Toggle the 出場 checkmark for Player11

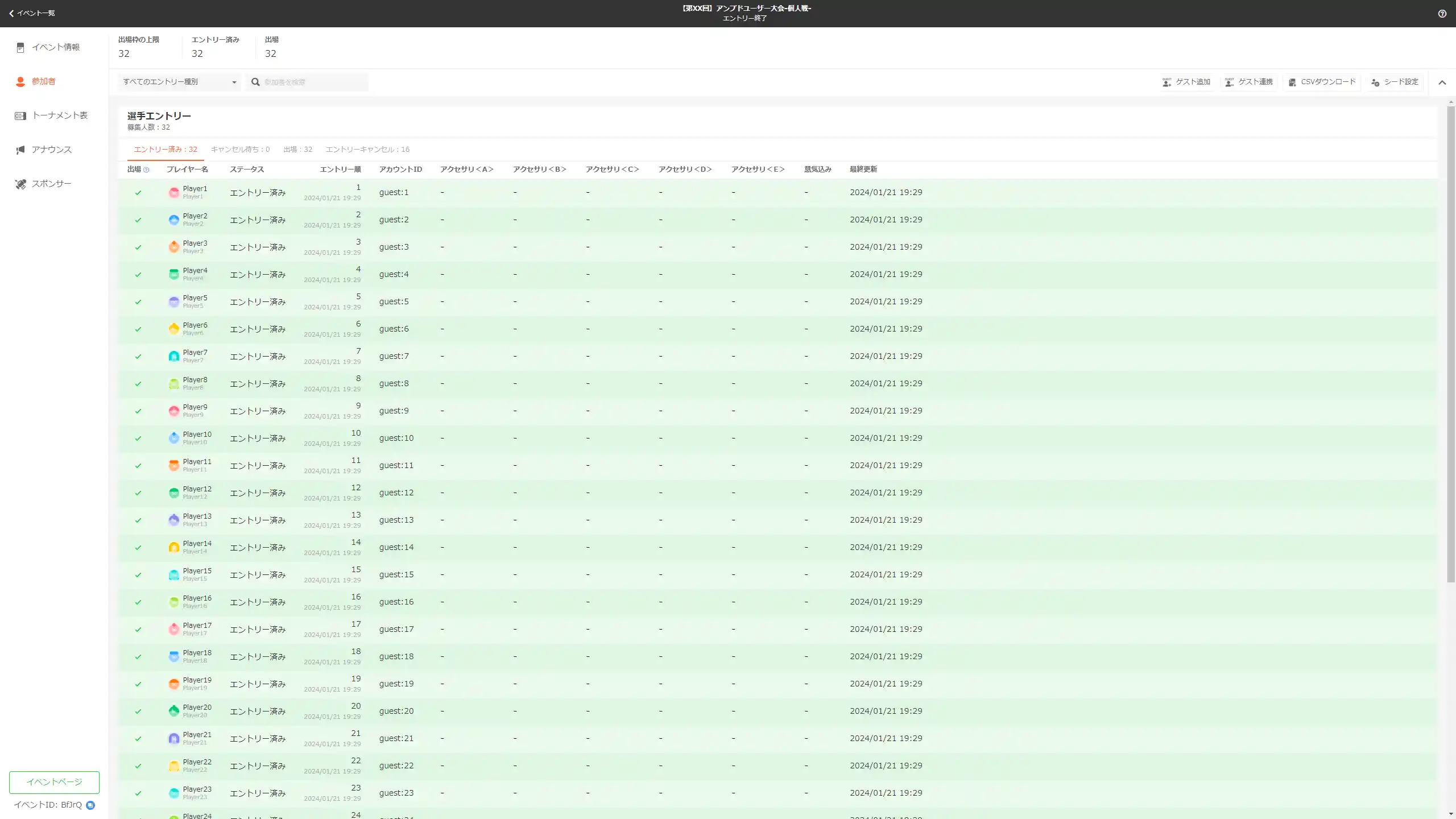[x=138, y=466]
